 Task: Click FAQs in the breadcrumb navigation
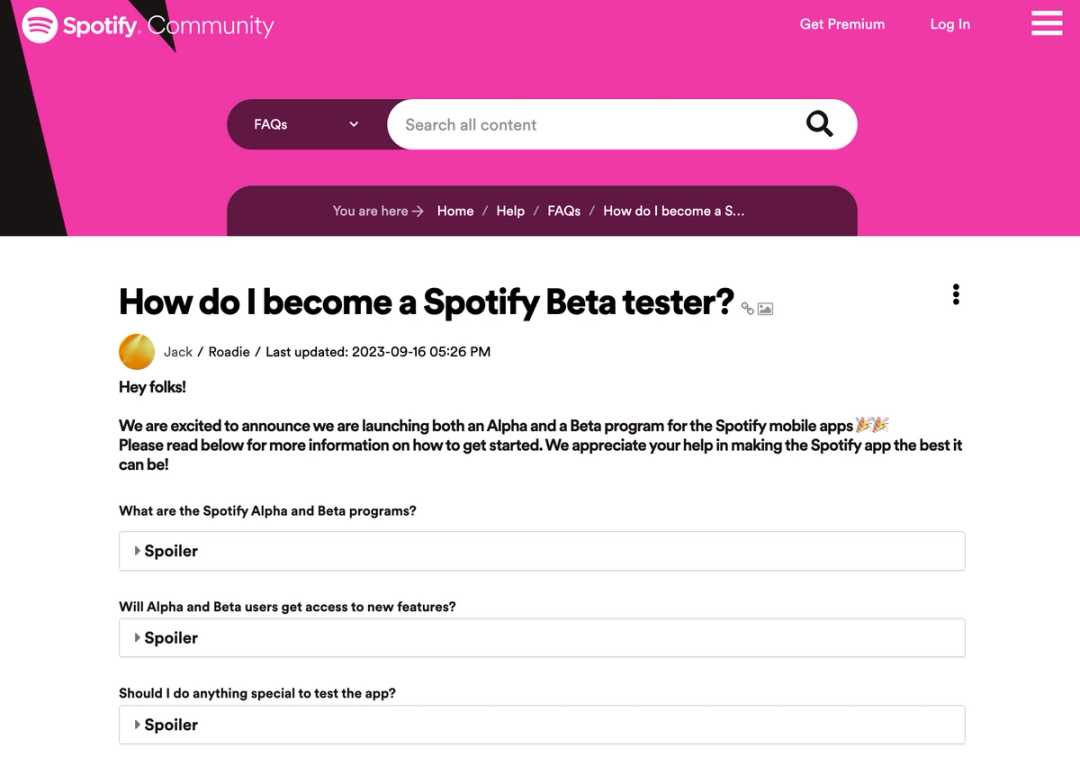[563, 211]
